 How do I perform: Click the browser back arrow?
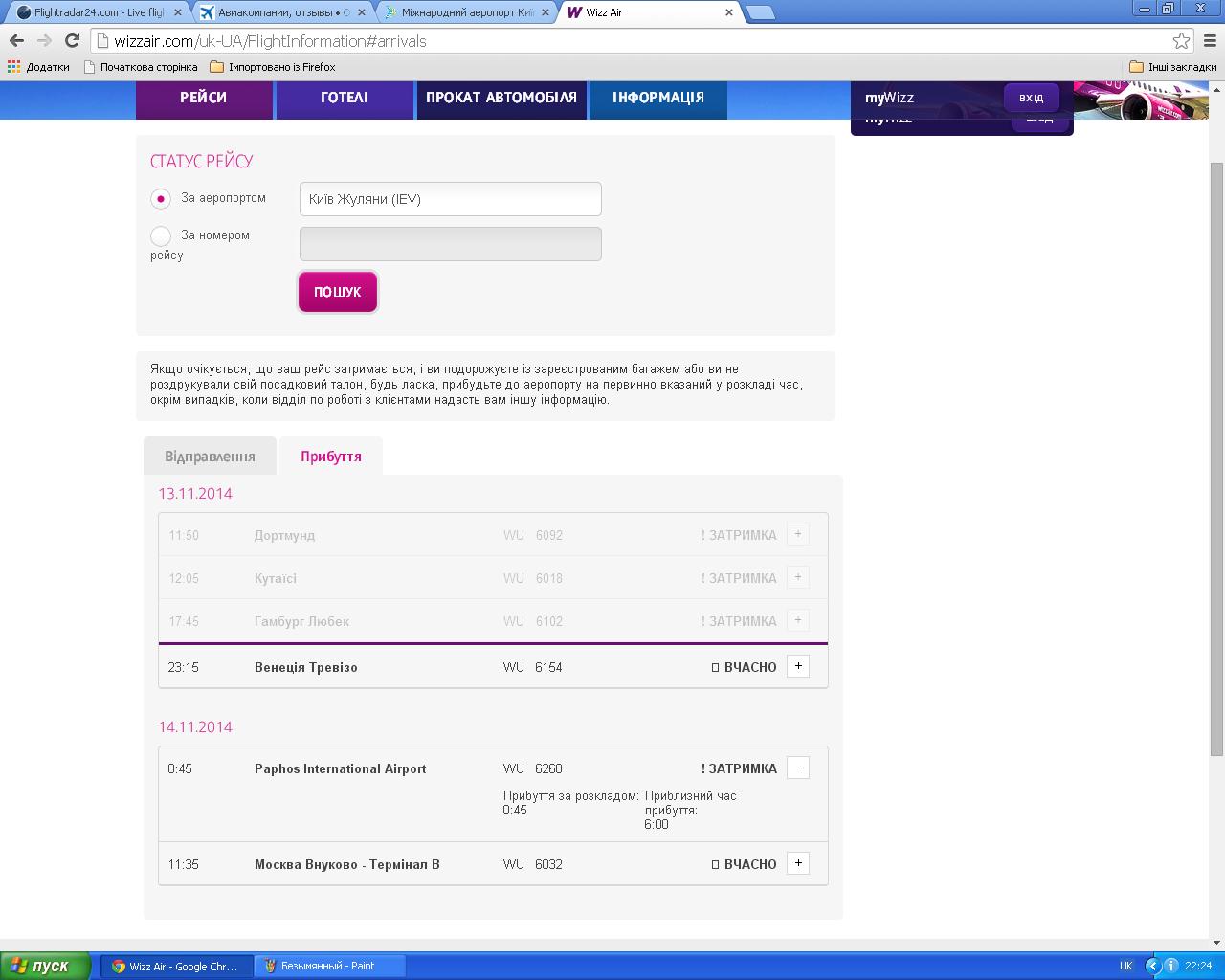(x=16, y=40)
